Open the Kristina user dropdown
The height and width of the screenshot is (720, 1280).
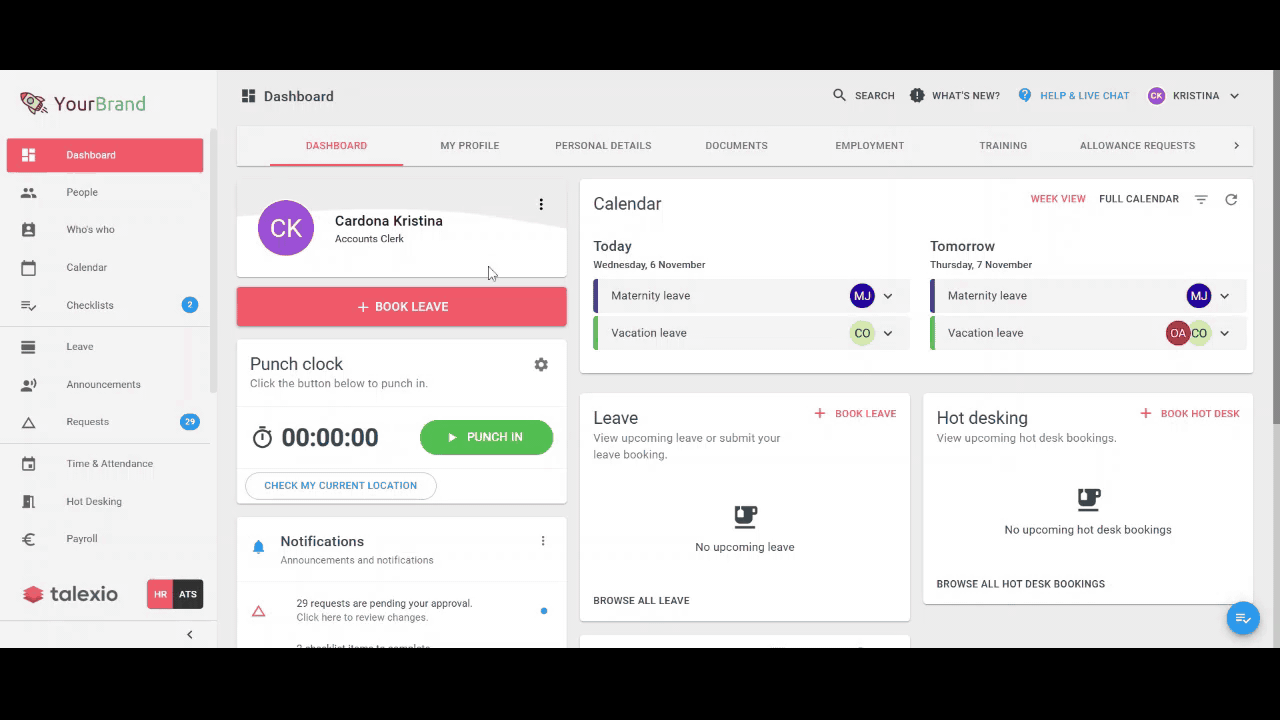[x=1194, y=96]
